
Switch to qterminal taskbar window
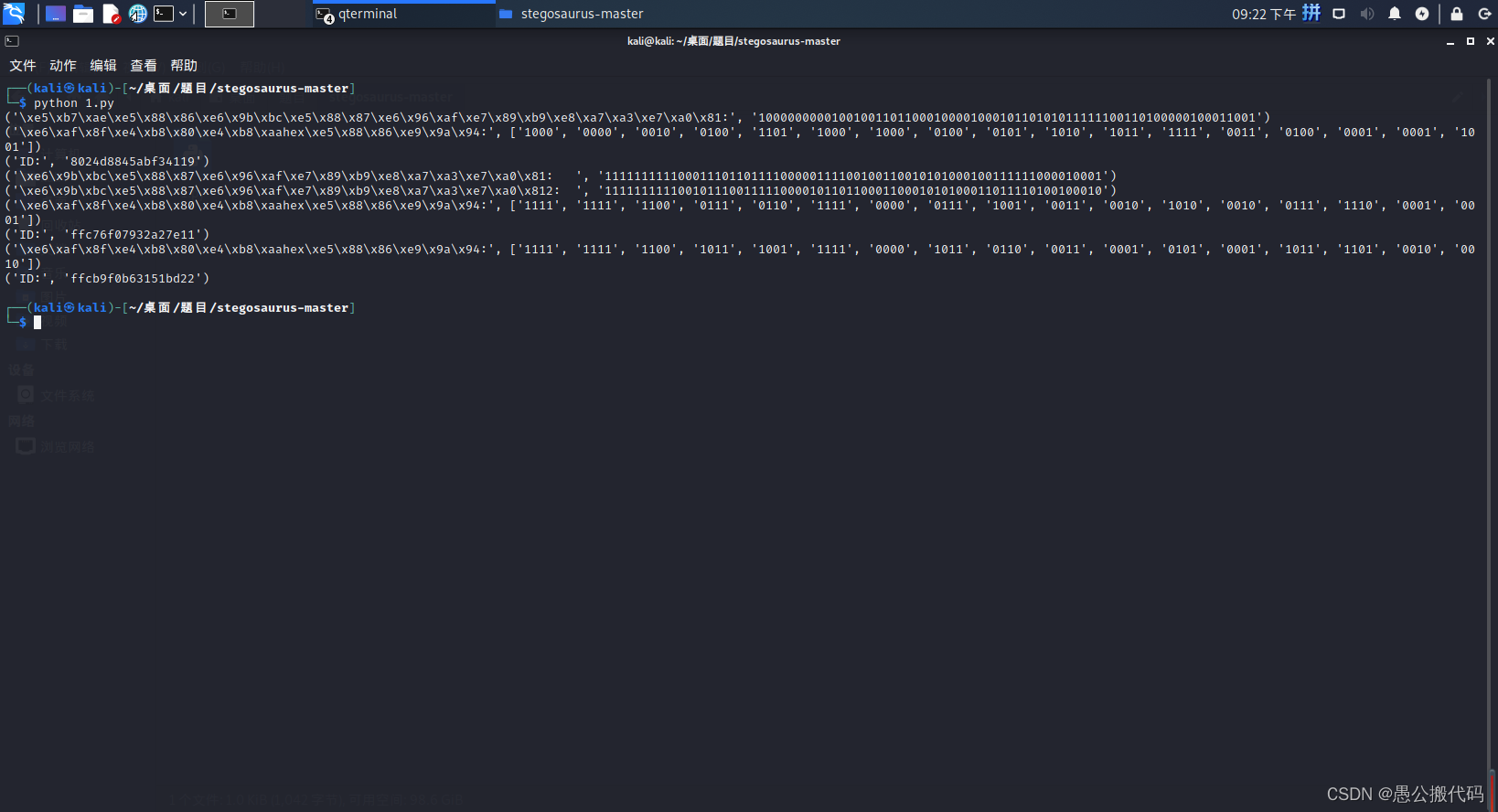pos(402,14)
